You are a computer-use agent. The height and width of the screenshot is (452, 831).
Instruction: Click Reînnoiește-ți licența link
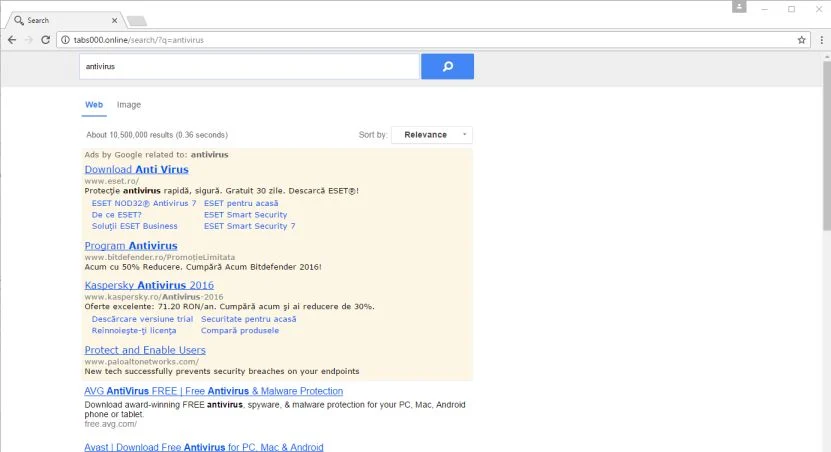(x=134, y=330)
